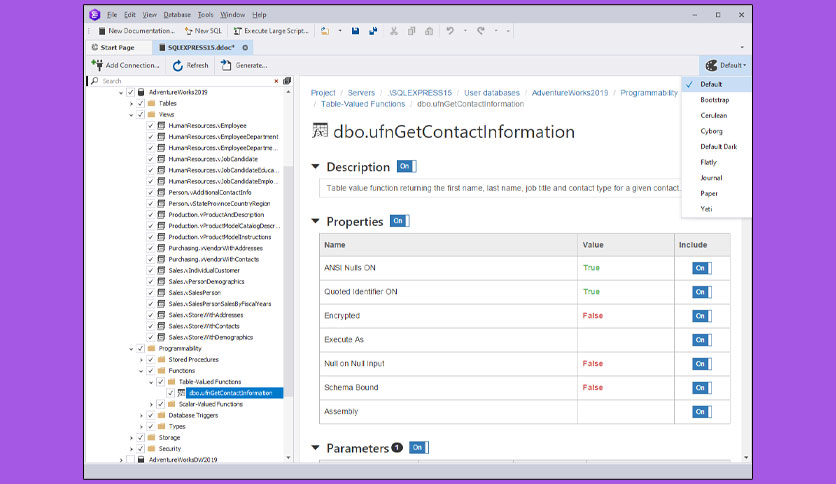Toggle Include switch for Encrypted row
This screenshot has width=836, height=484.
coord(702,316)
